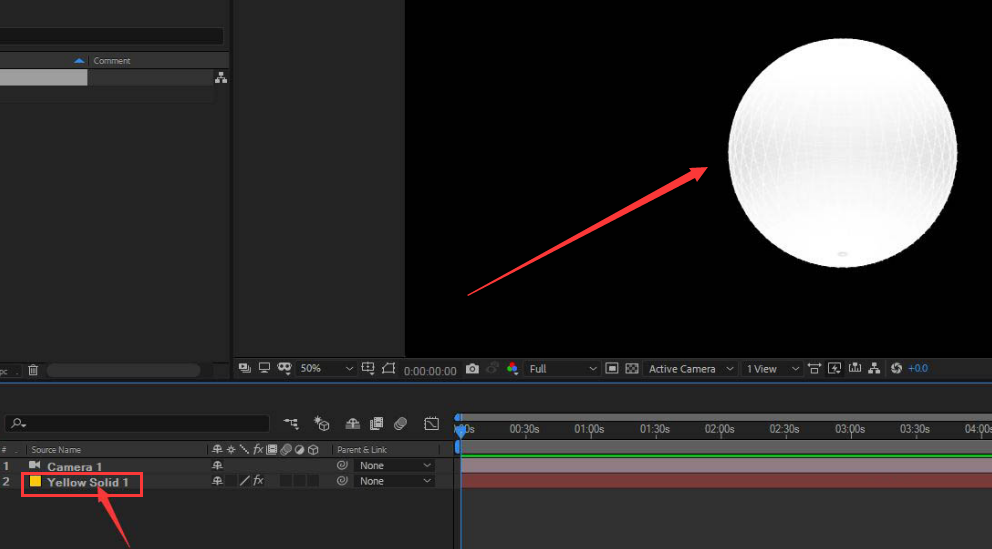Open the Full resolution dropdown
This screenshot has width=992, height=549.
point(562,369)
